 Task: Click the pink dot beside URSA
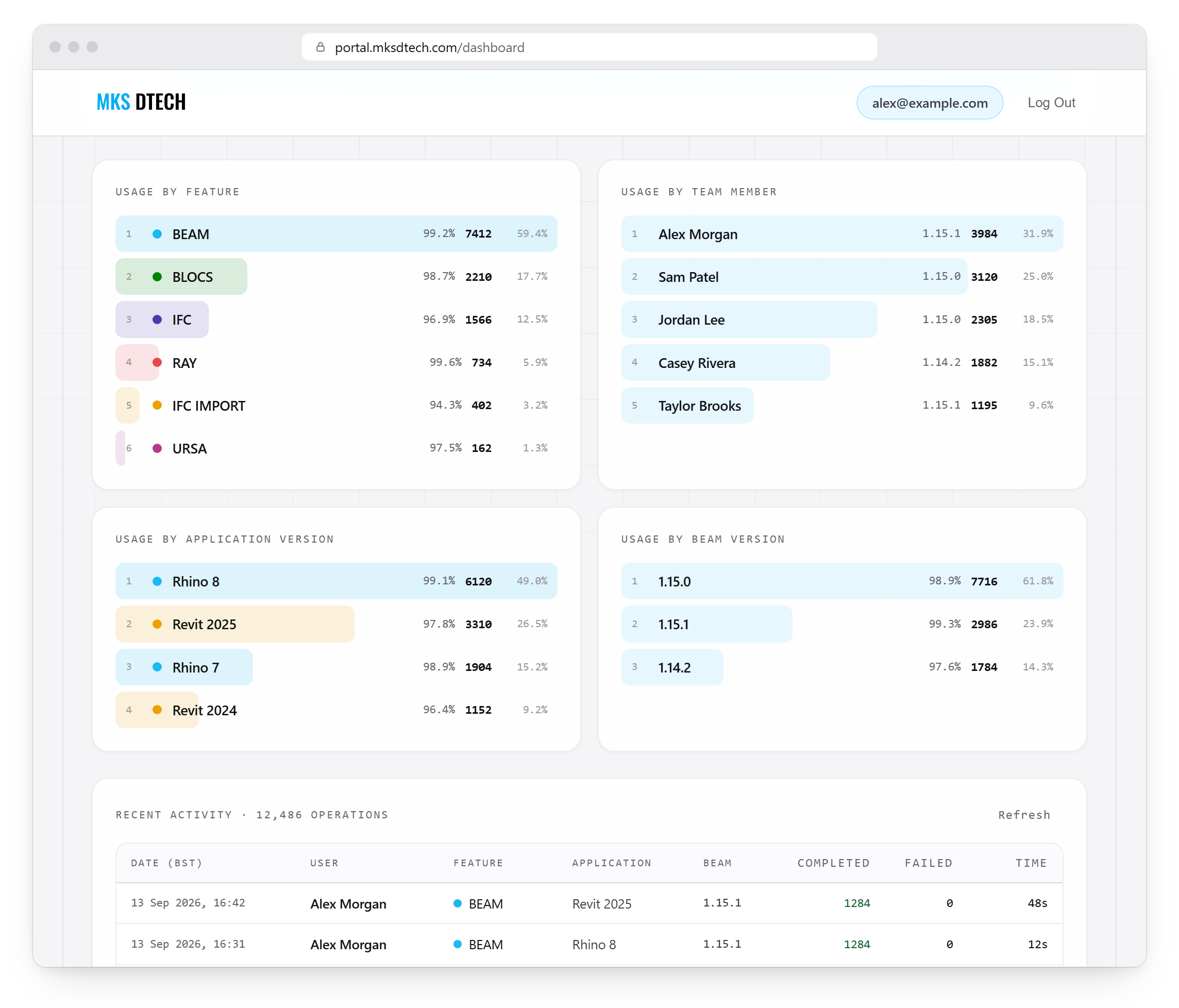point(157,448)
